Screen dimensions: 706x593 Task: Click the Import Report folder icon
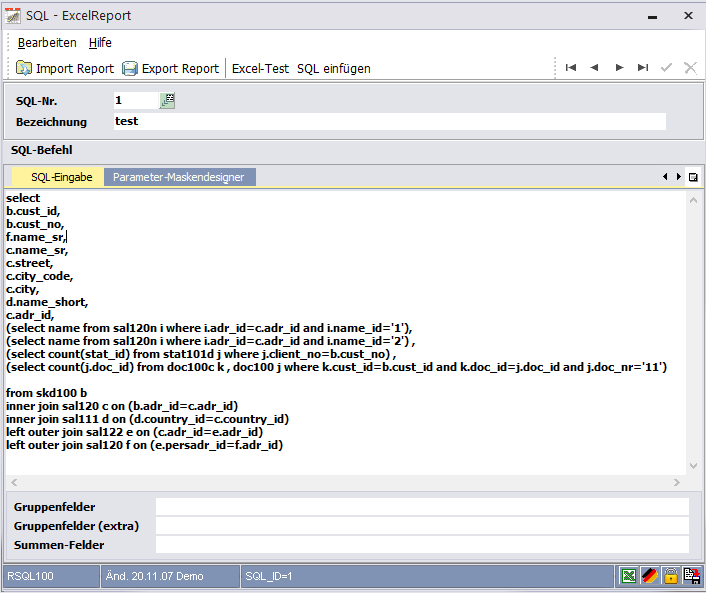(x=24, y=68)
